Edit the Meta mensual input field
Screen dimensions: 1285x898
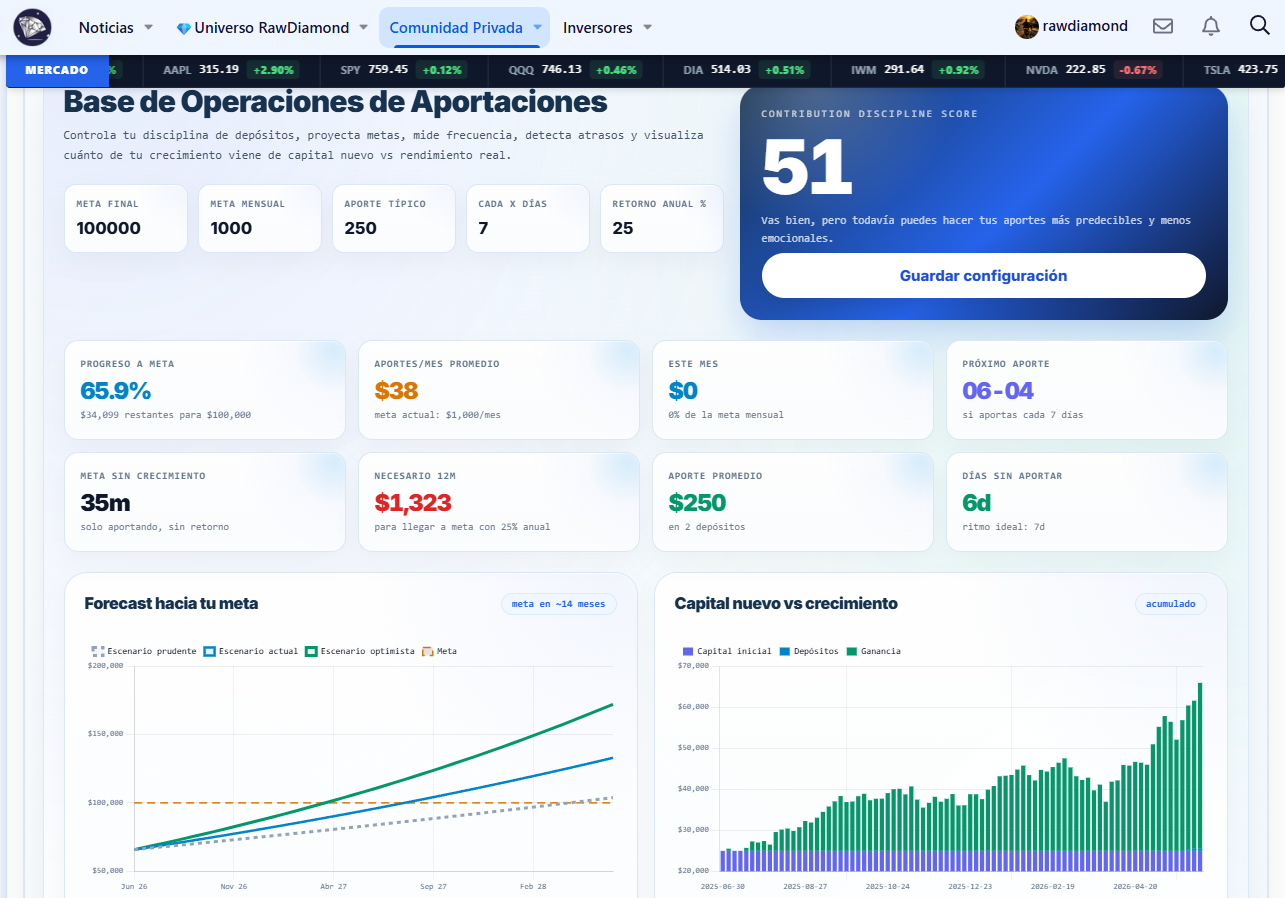pos(260,218)
